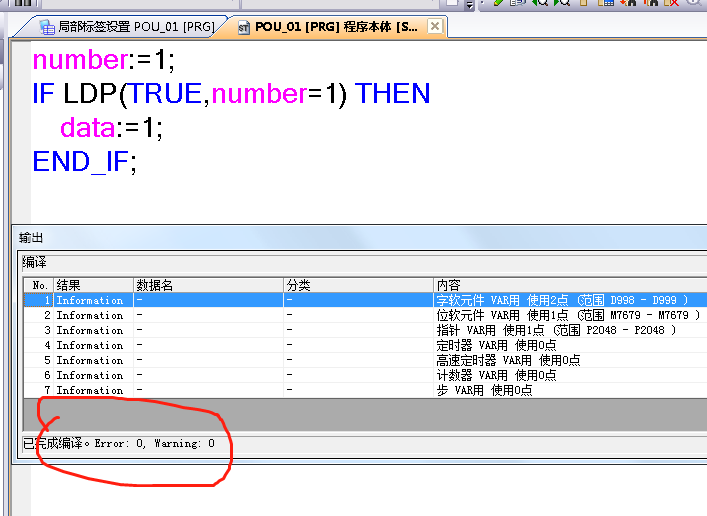Click the 数据名 column header
Screen dimensions: 707x516
[207, 285]
